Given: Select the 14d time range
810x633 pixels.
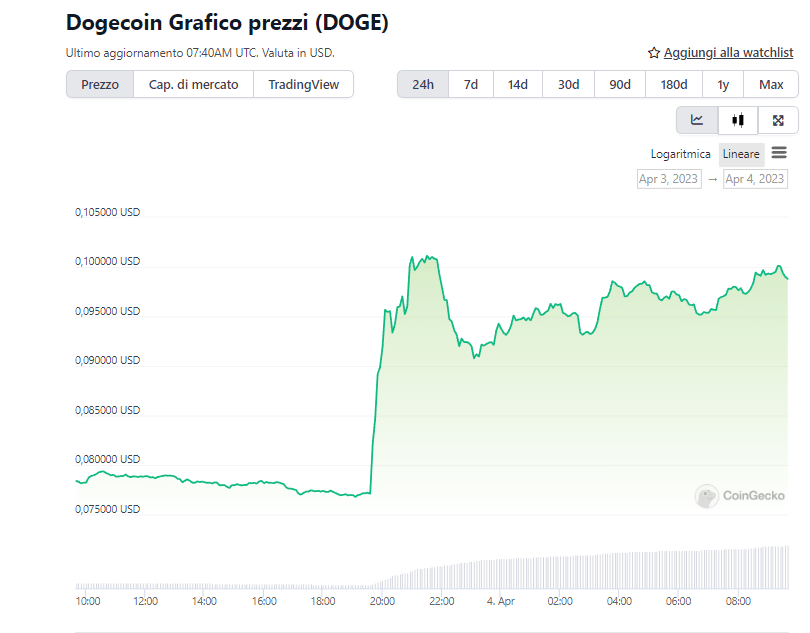Looking at the screenshot, I should point(518,84).
